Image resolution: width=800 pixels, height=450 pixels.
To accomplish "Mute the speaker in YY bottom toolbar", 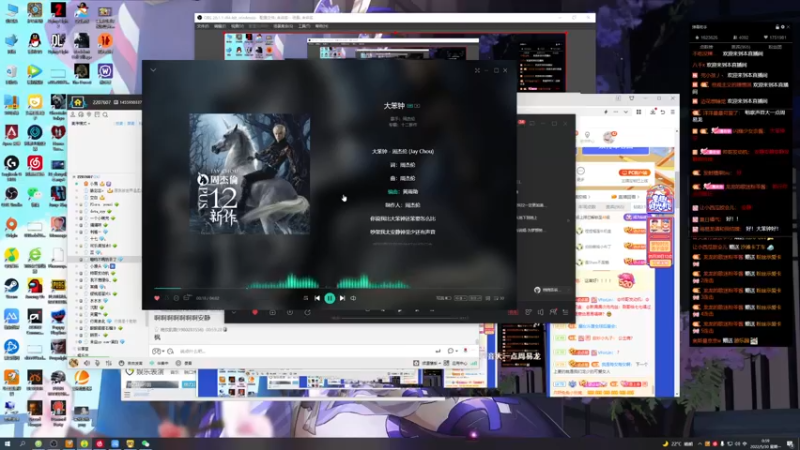I will pos(86,363).
